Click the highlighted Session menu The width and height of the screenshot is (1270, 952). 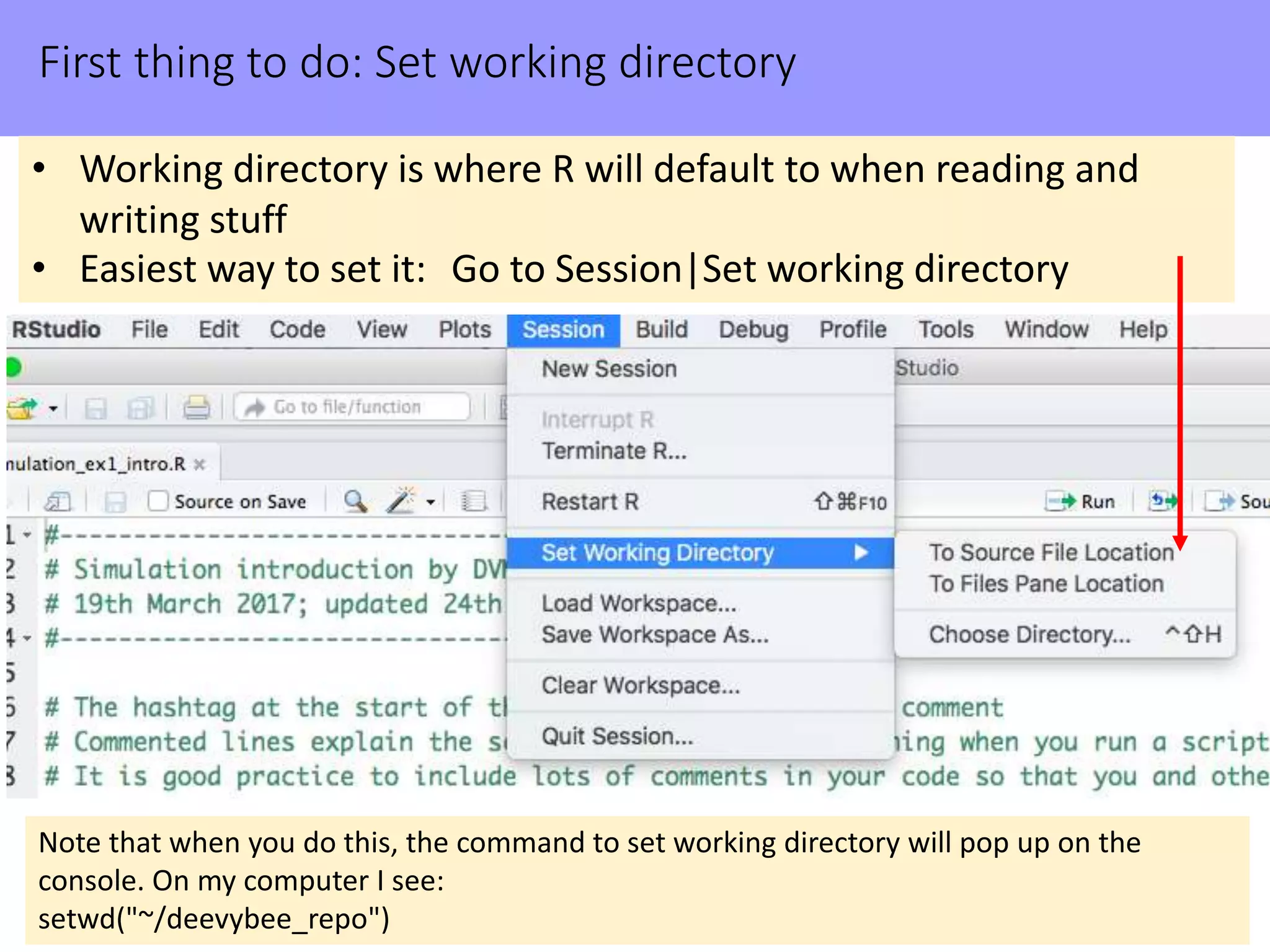tap(563, 330)
